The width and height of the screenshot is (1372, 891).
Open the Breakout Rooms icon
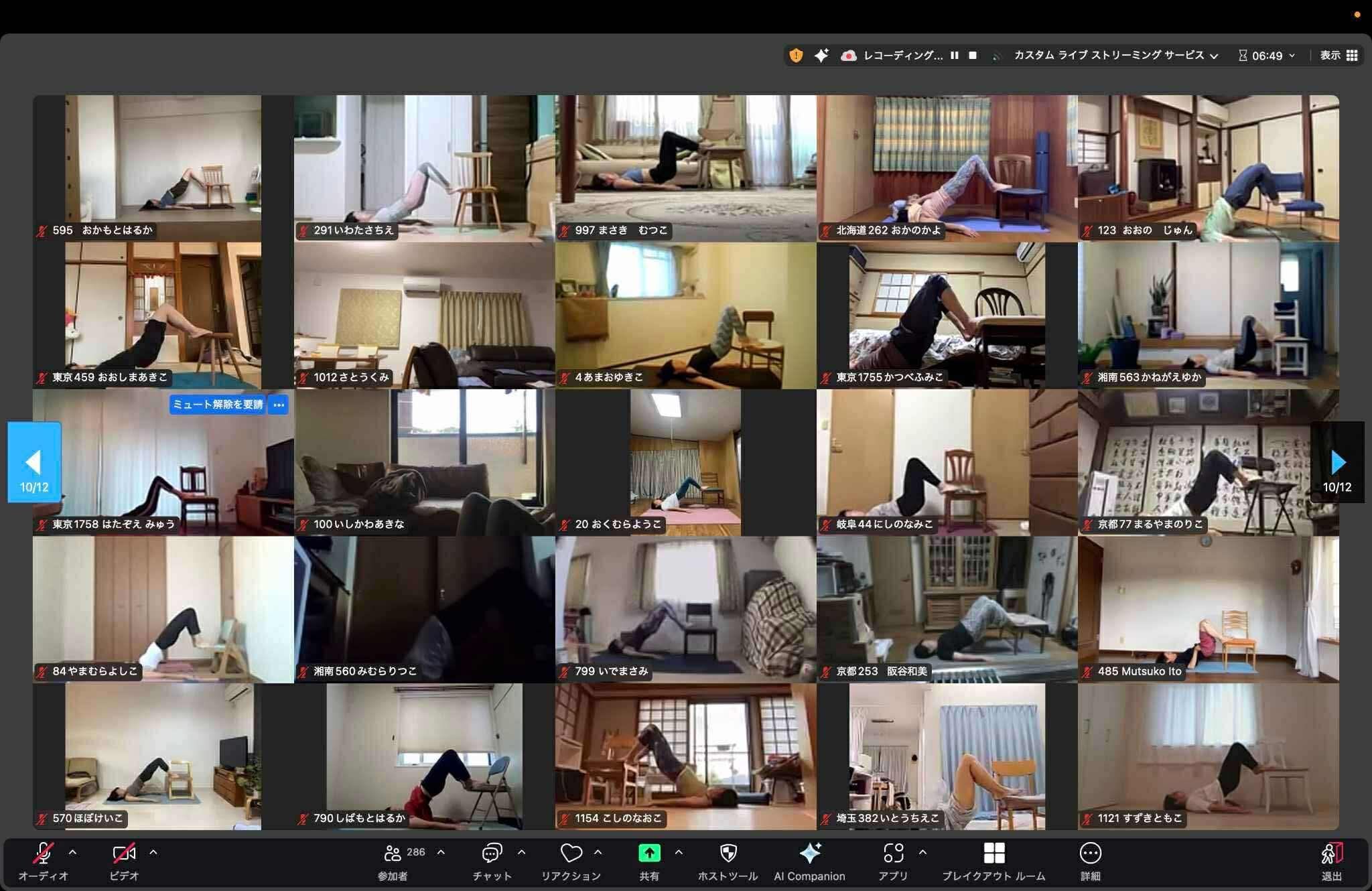pyautogui.click(x=993, y=853)
